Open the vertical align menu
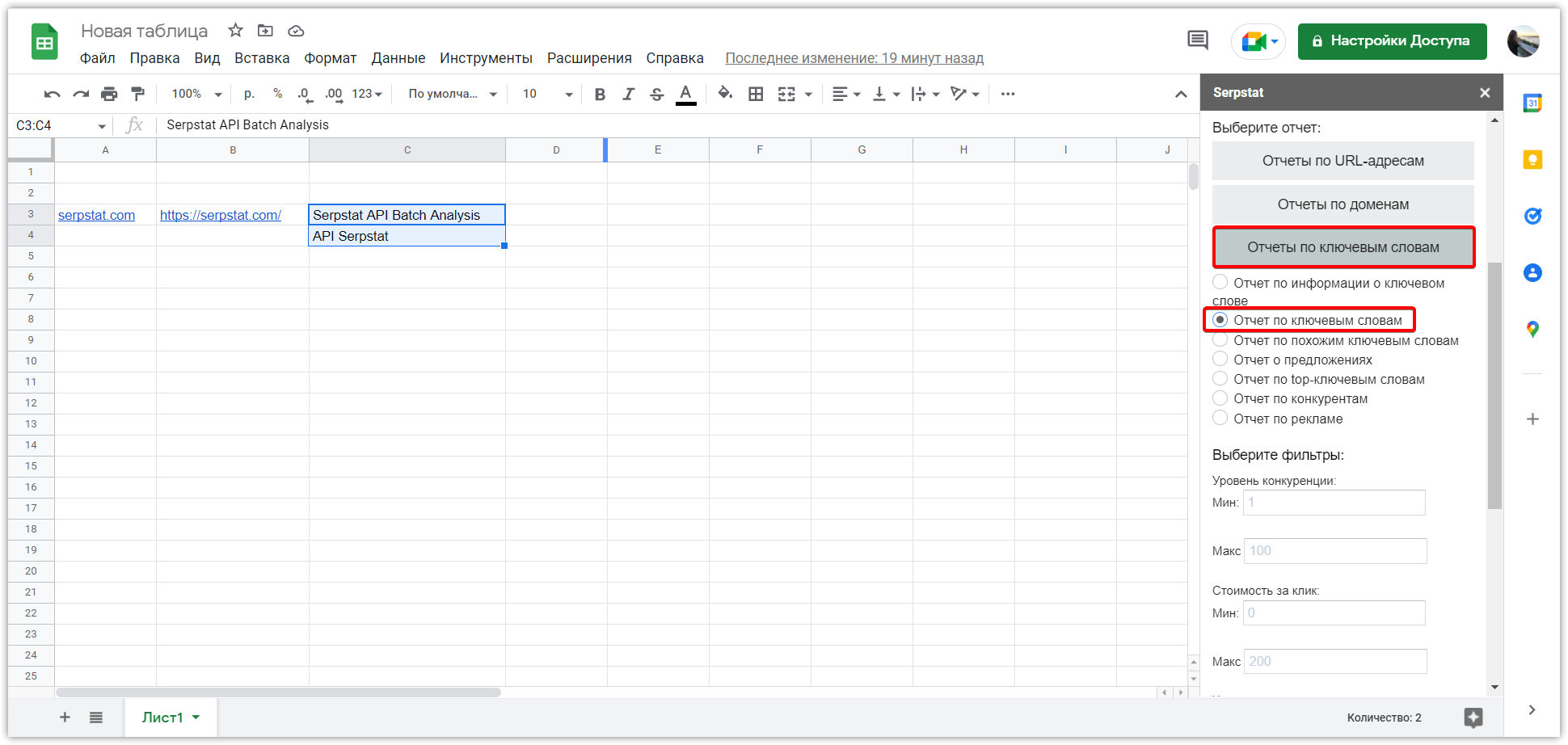 coord(887,95)
